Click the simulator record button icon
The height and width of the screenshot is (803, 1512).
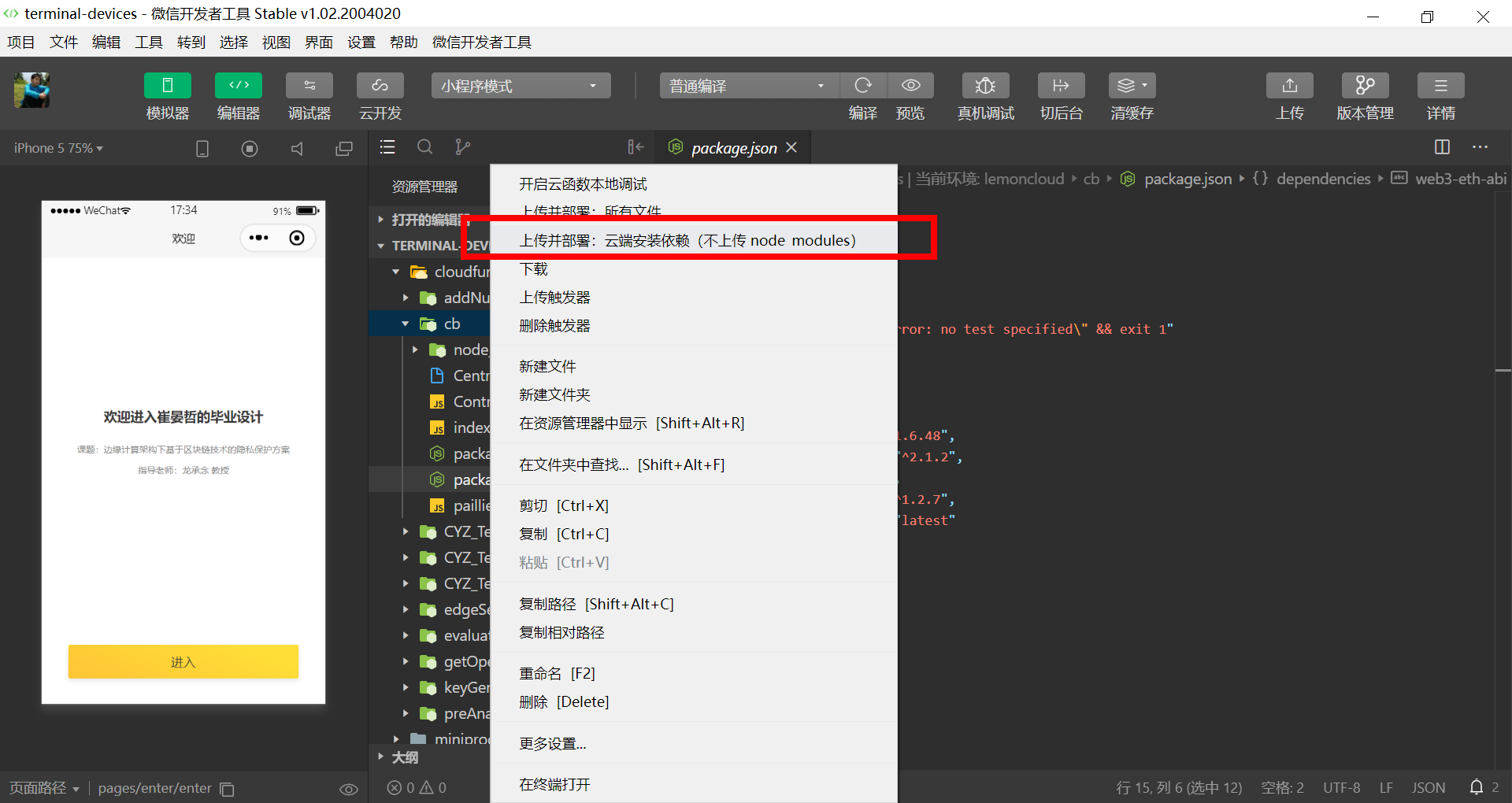point(250,148)
